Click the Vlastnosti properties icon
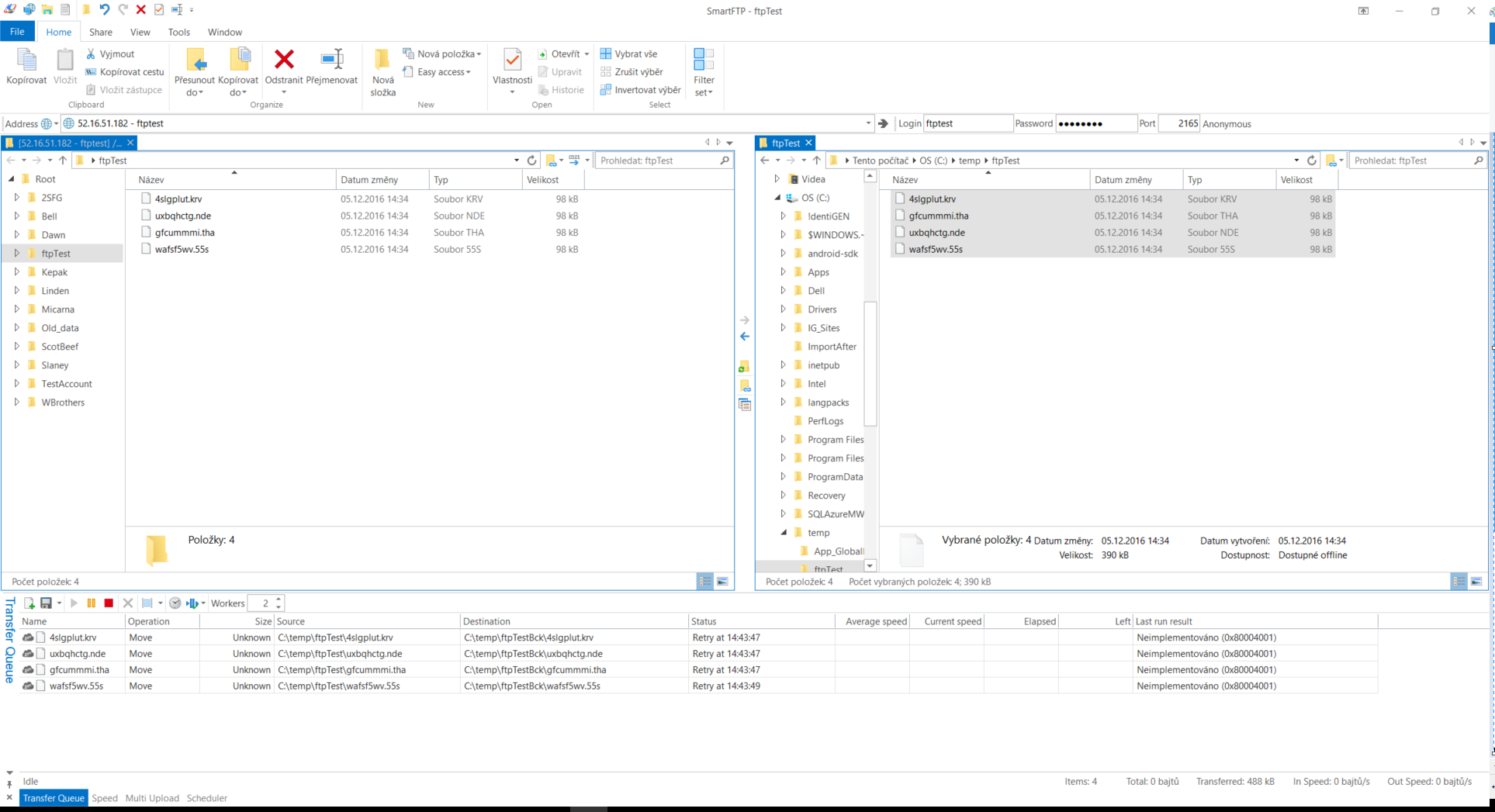Image resolution: width=1495 pixels, height=812 pixels. point(512,60)
